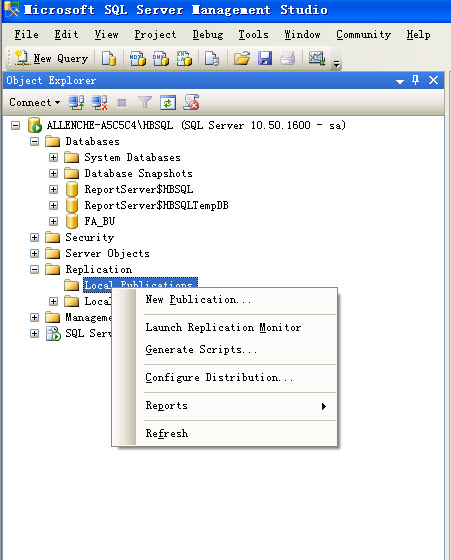Viewport: 451px width, 560px height.
Task: Click the Open File folder icon
Action: pos(242,58)
